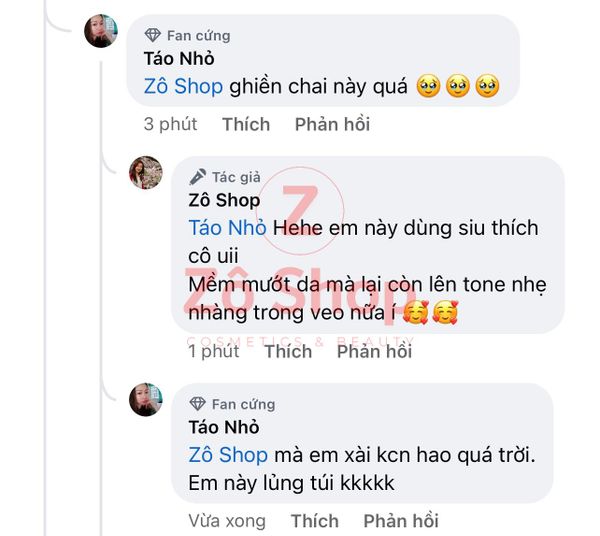
Task: Click the 'Vừa xong' timestamp
Action: pyautogui.click(x=227, y=521)
